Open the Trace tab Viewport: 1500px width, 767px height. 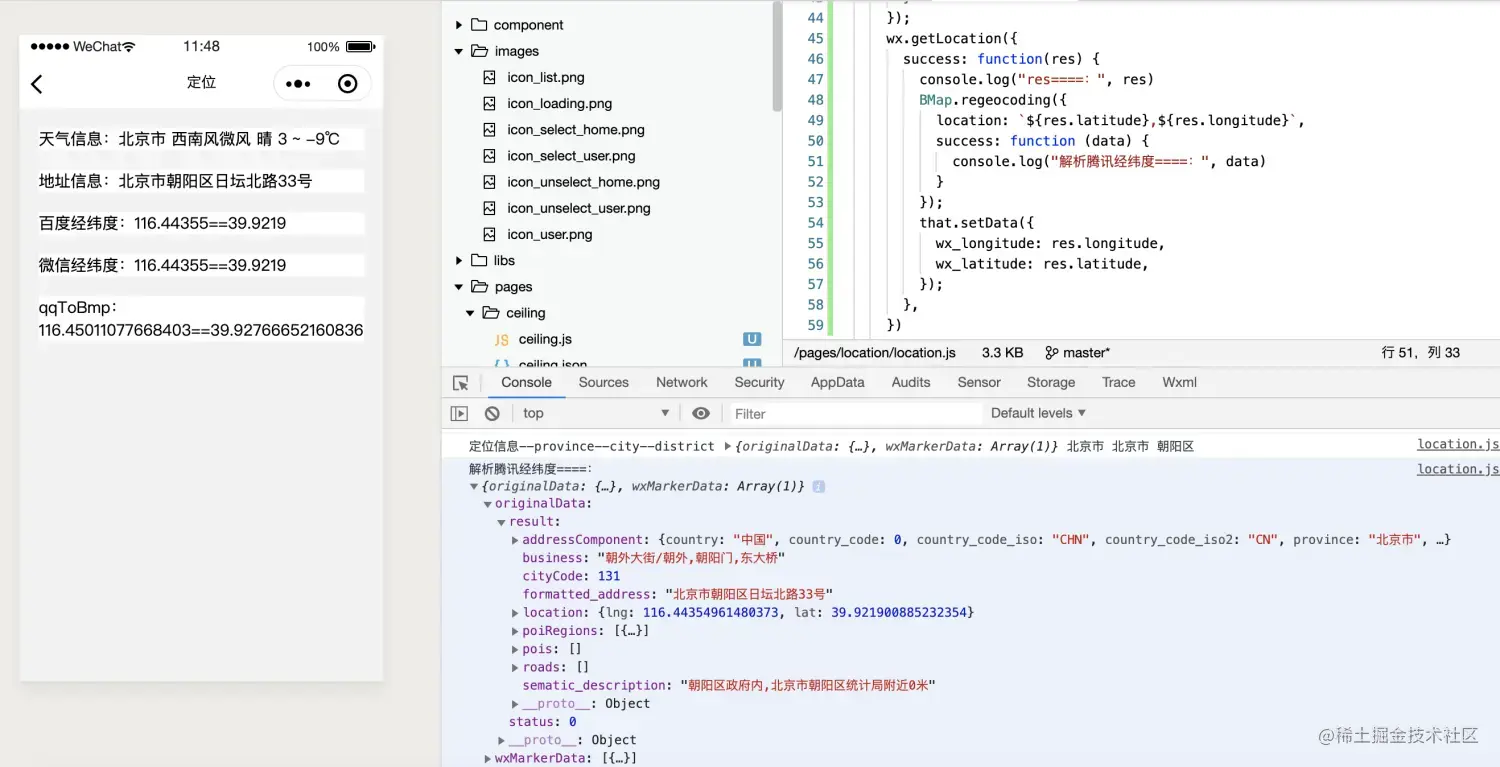pos(1118,382)
